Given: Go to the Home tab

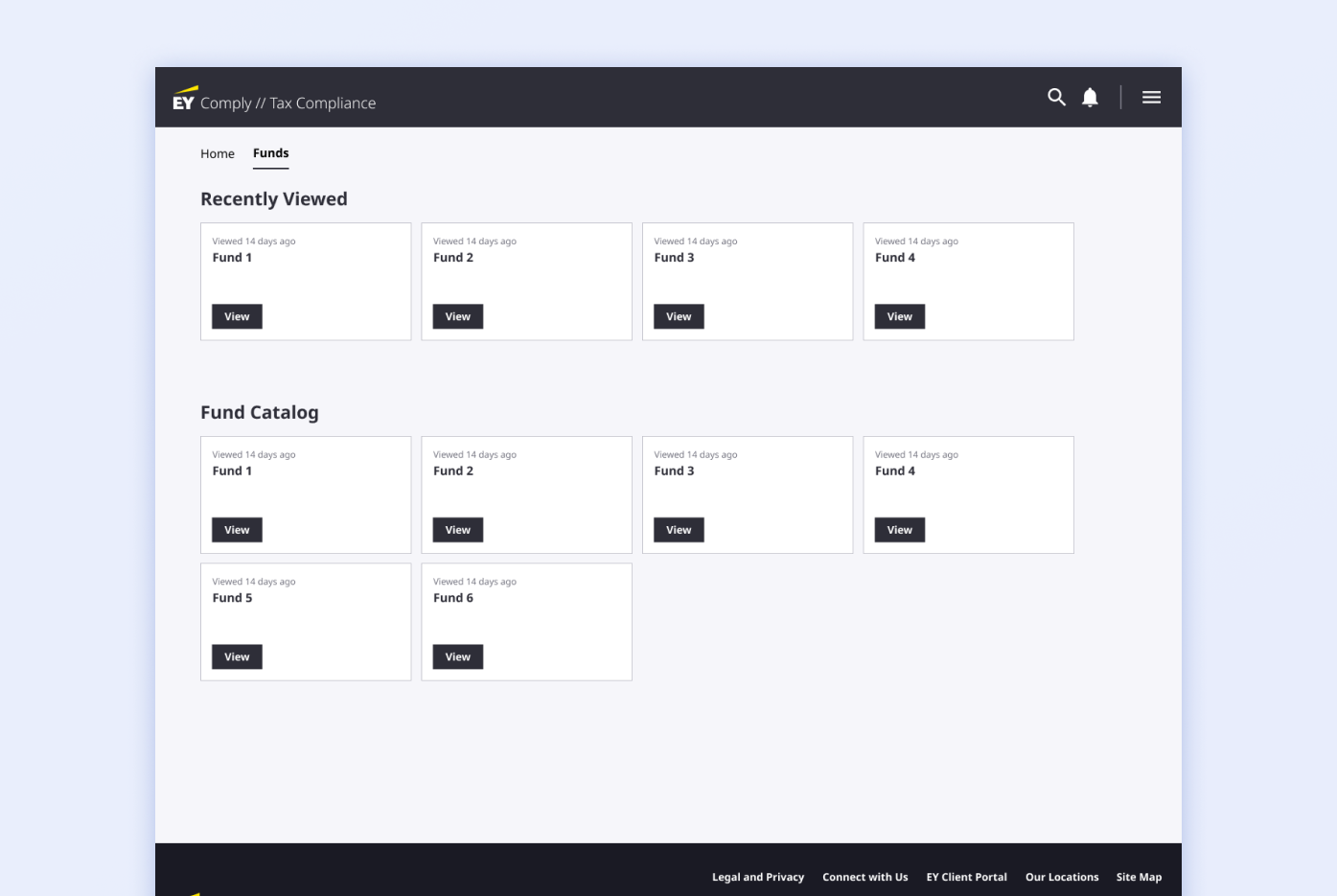Looking at the screenshot, I should click(x=218, y=153).
